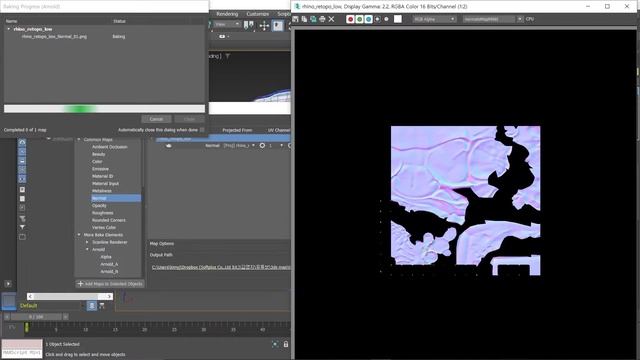Click the green baking progress bar
This screenshot has height=360, width=640.
[x=104, y=108]
